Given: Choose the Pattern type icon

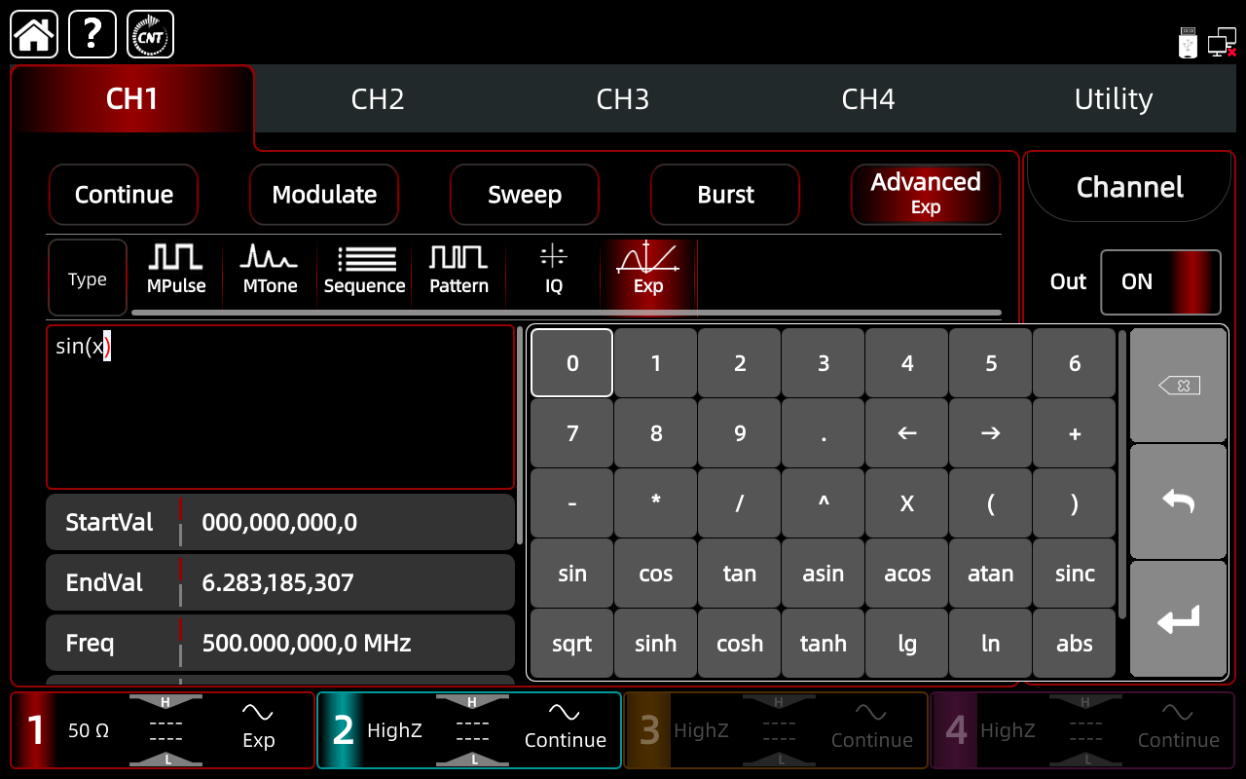Looking at the screenshot, I should [459, 270].
